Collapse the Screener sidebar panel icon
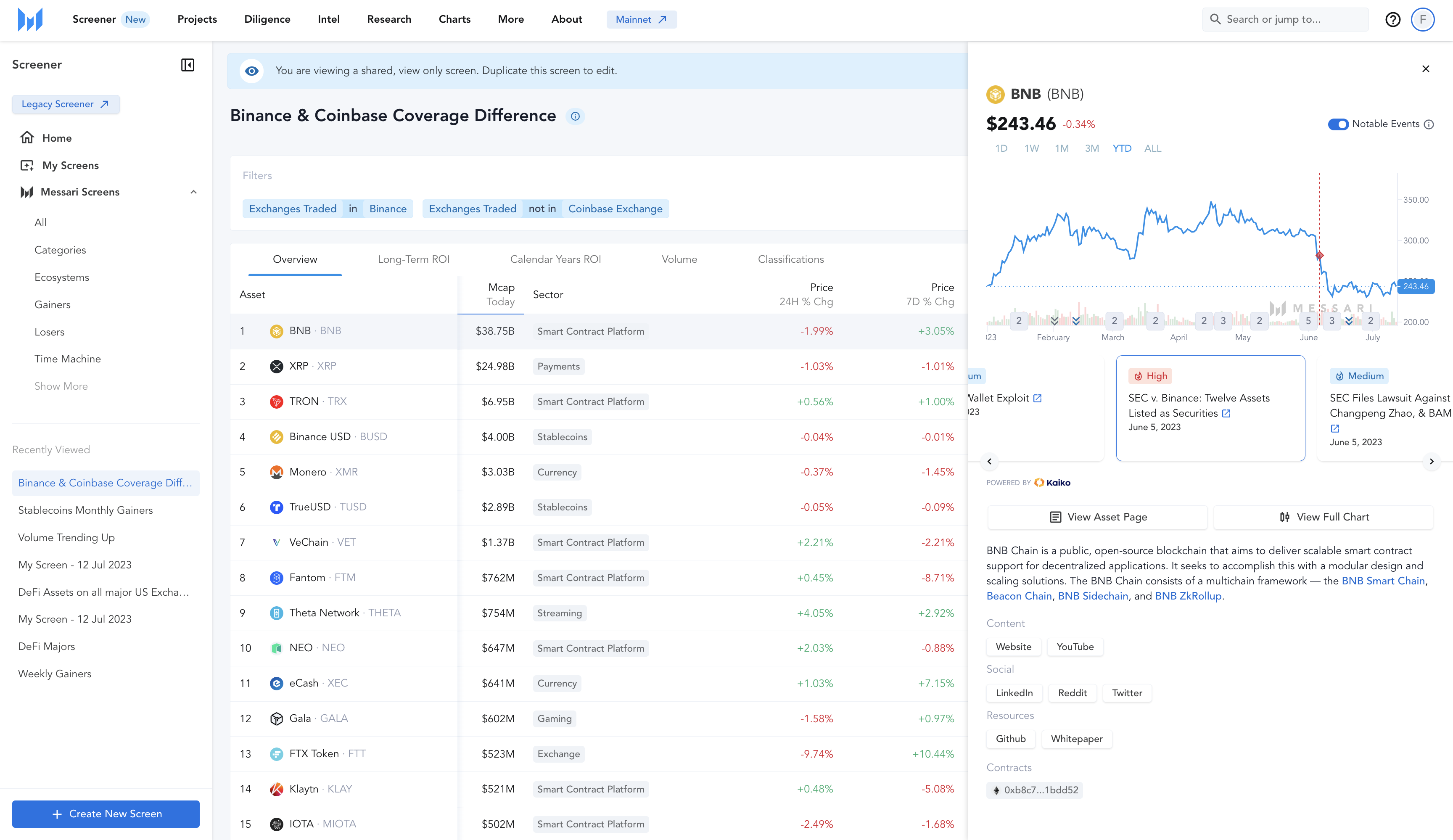Image resolution: width=1453 pixels, height=840 pixels. (x=188, y=65)
